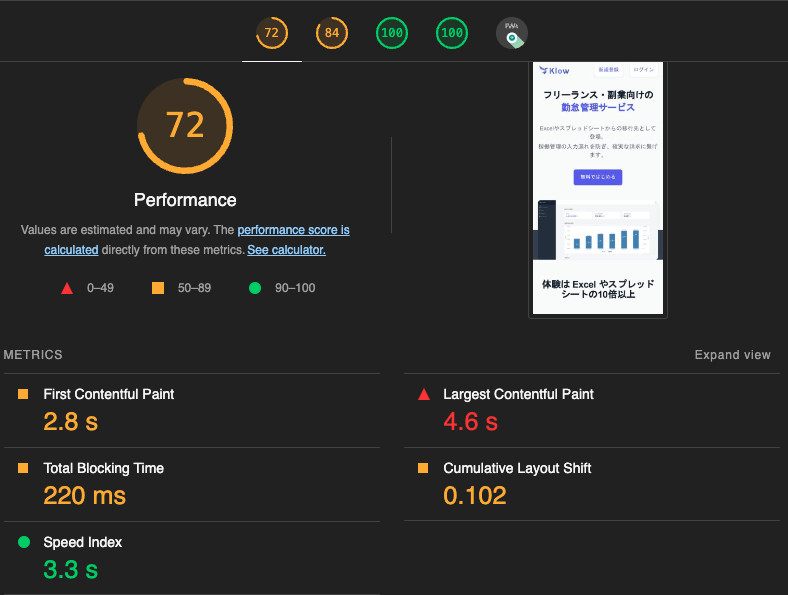Click the 50–89 legend range text
Screen dimensions: 788x595
[194, 288]
